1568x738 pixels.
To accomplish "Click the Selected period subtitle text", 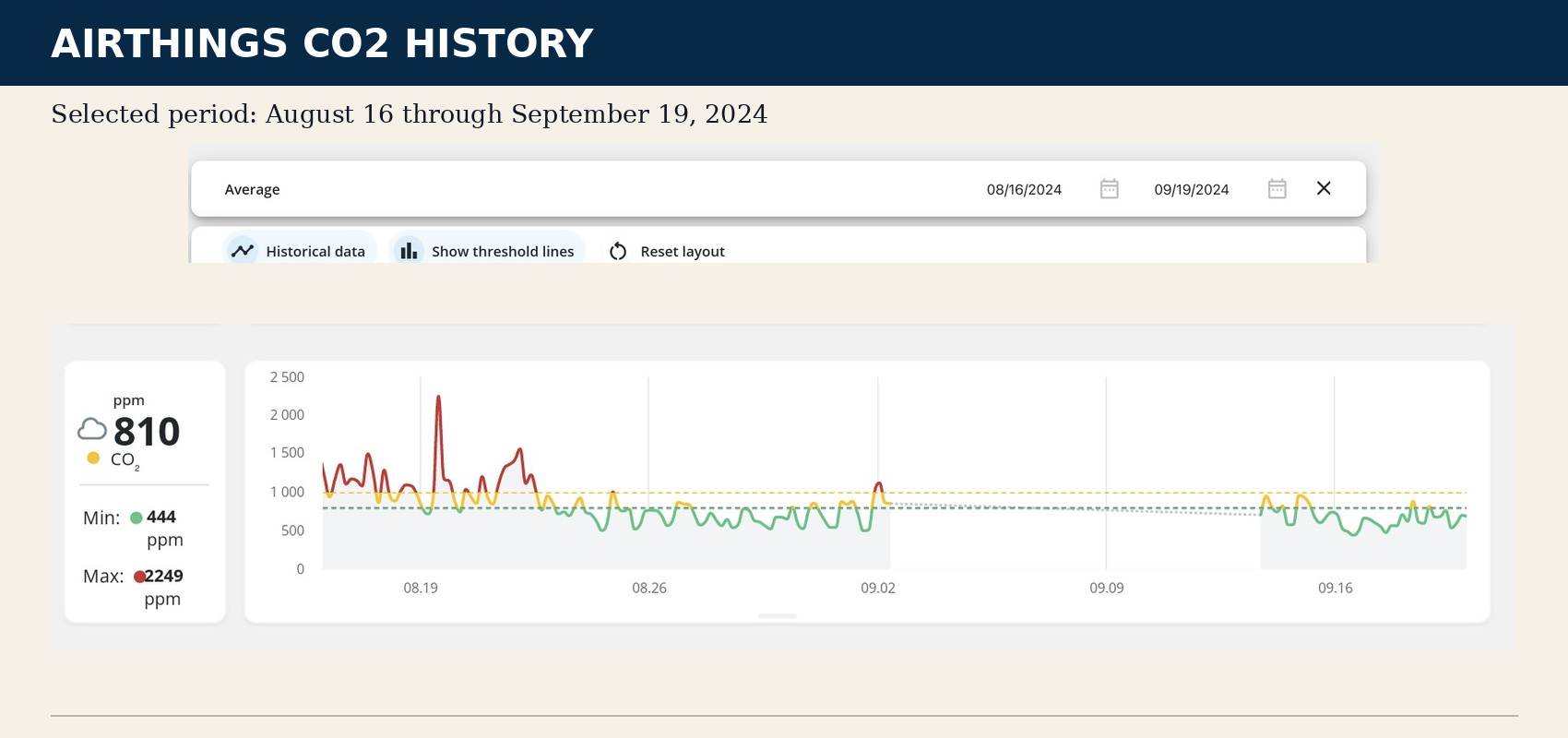I will tap(409, 114).
